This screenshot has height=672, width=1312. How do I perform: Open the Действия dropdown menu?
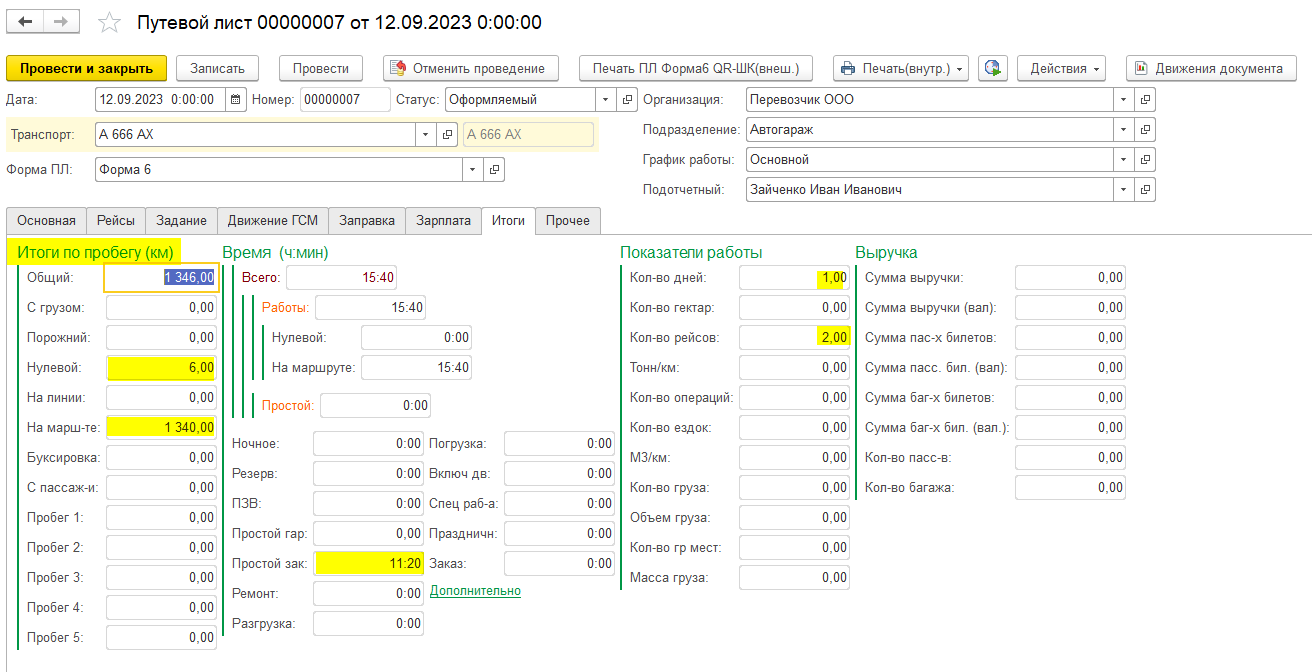point(1061,68)
